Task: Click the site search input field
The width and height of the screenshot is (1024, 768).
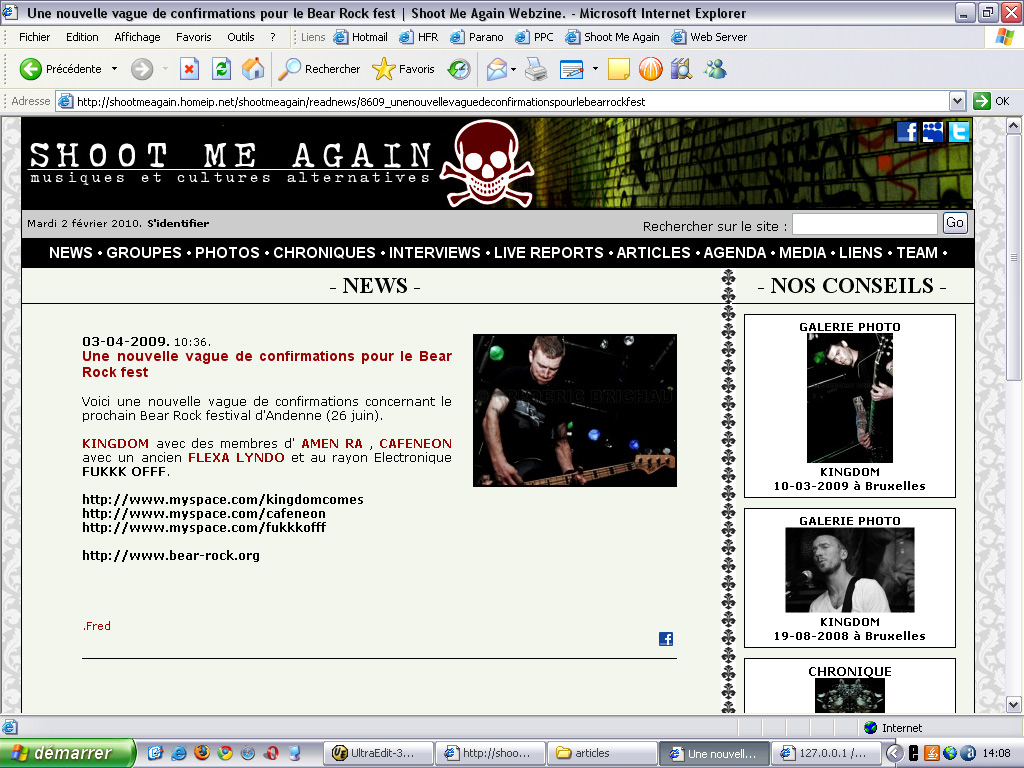Action: [x=865, y=224]
